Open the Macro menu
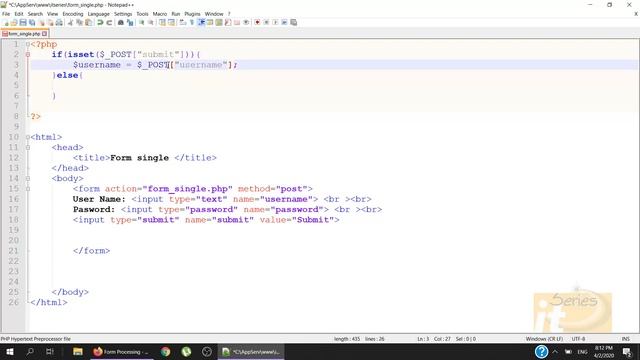Viewport: 640px width, 360px height. (x=160, y=14)
